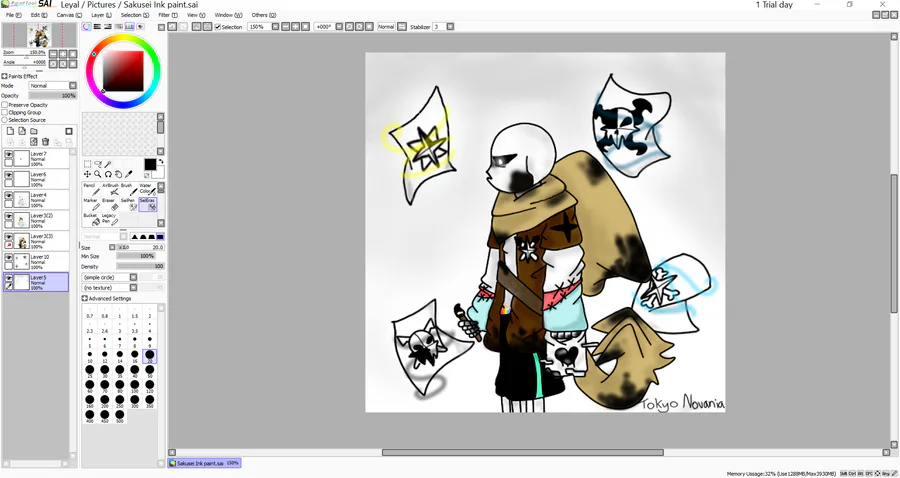Collapse the Paints Effect section
Image resolution: width=900 pixels, height=478 pixels.
click(4, 76)
